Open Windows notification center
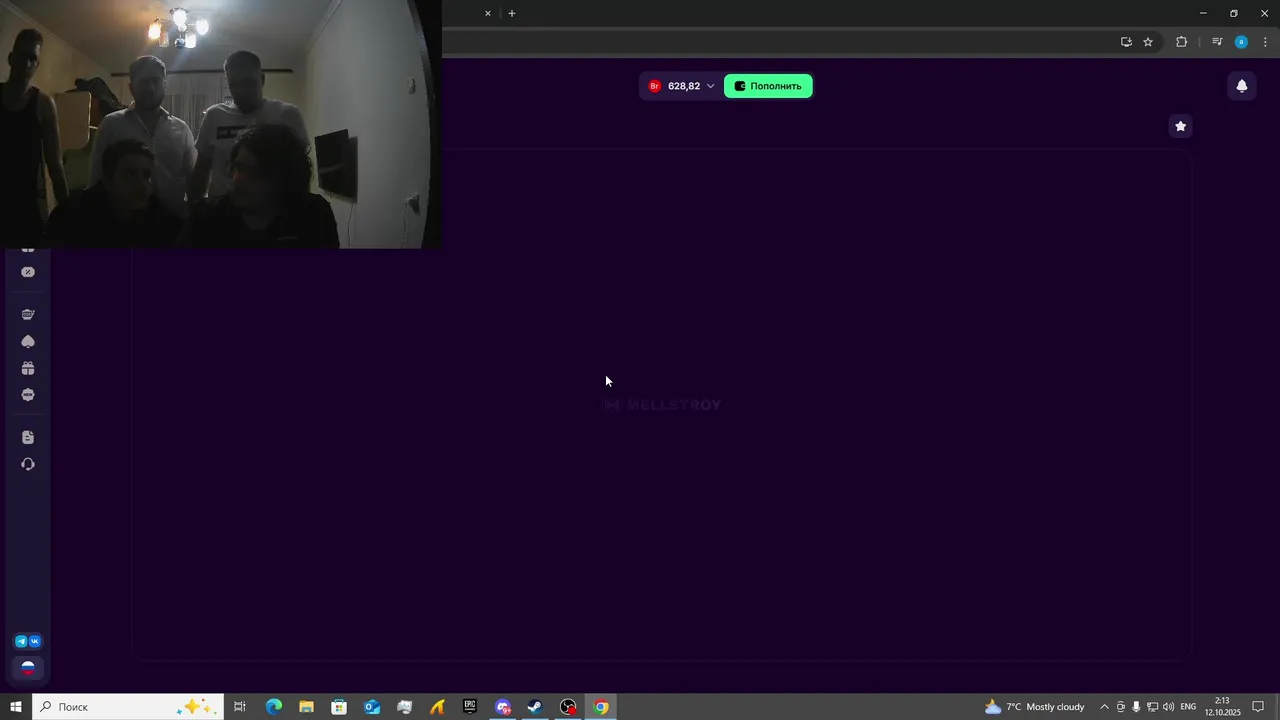 (x=1258, y=707)
